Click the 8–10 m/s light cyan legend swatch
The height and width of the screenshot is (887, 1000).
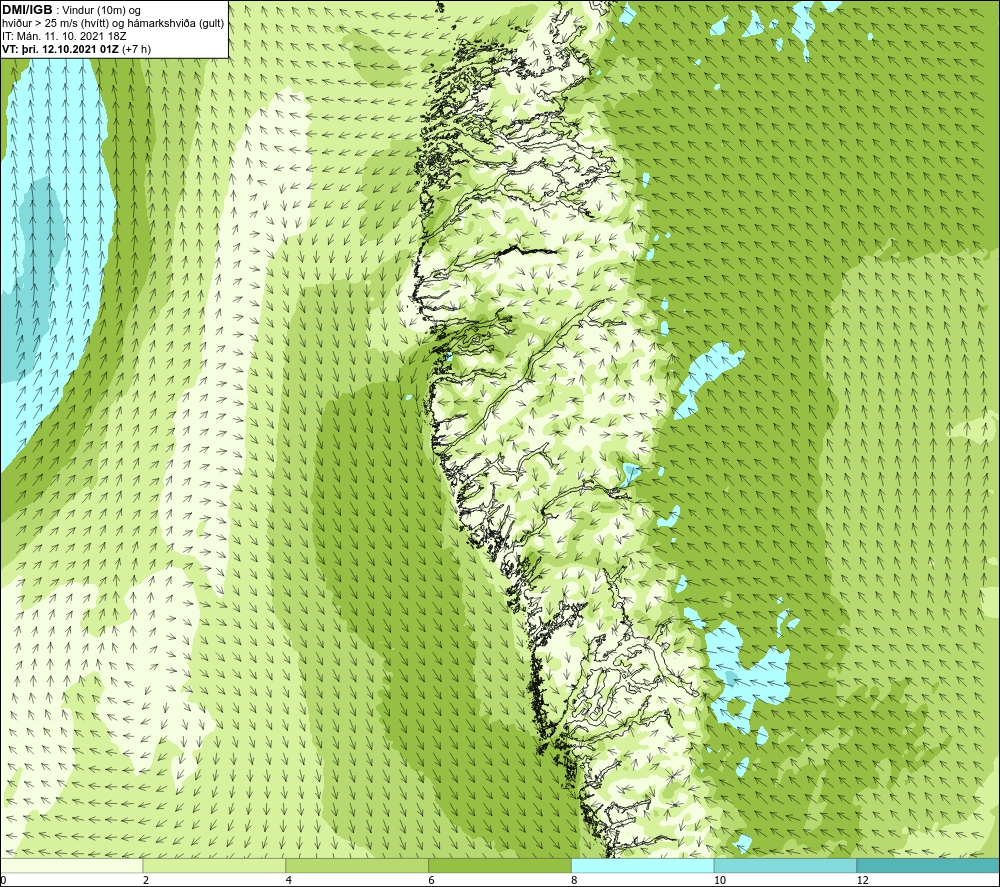click(x=643, y=865)
